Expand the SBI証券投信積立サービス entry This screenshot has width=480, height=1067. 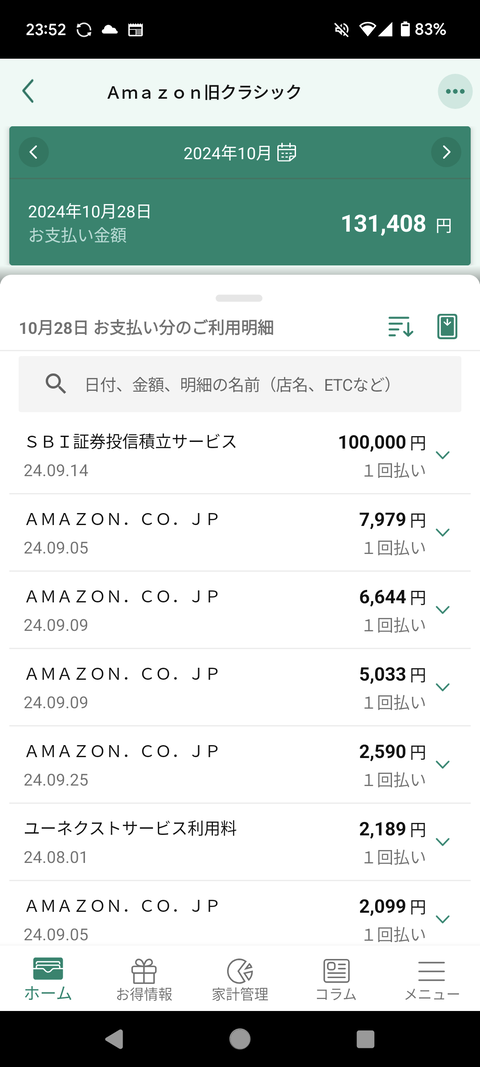240,455
